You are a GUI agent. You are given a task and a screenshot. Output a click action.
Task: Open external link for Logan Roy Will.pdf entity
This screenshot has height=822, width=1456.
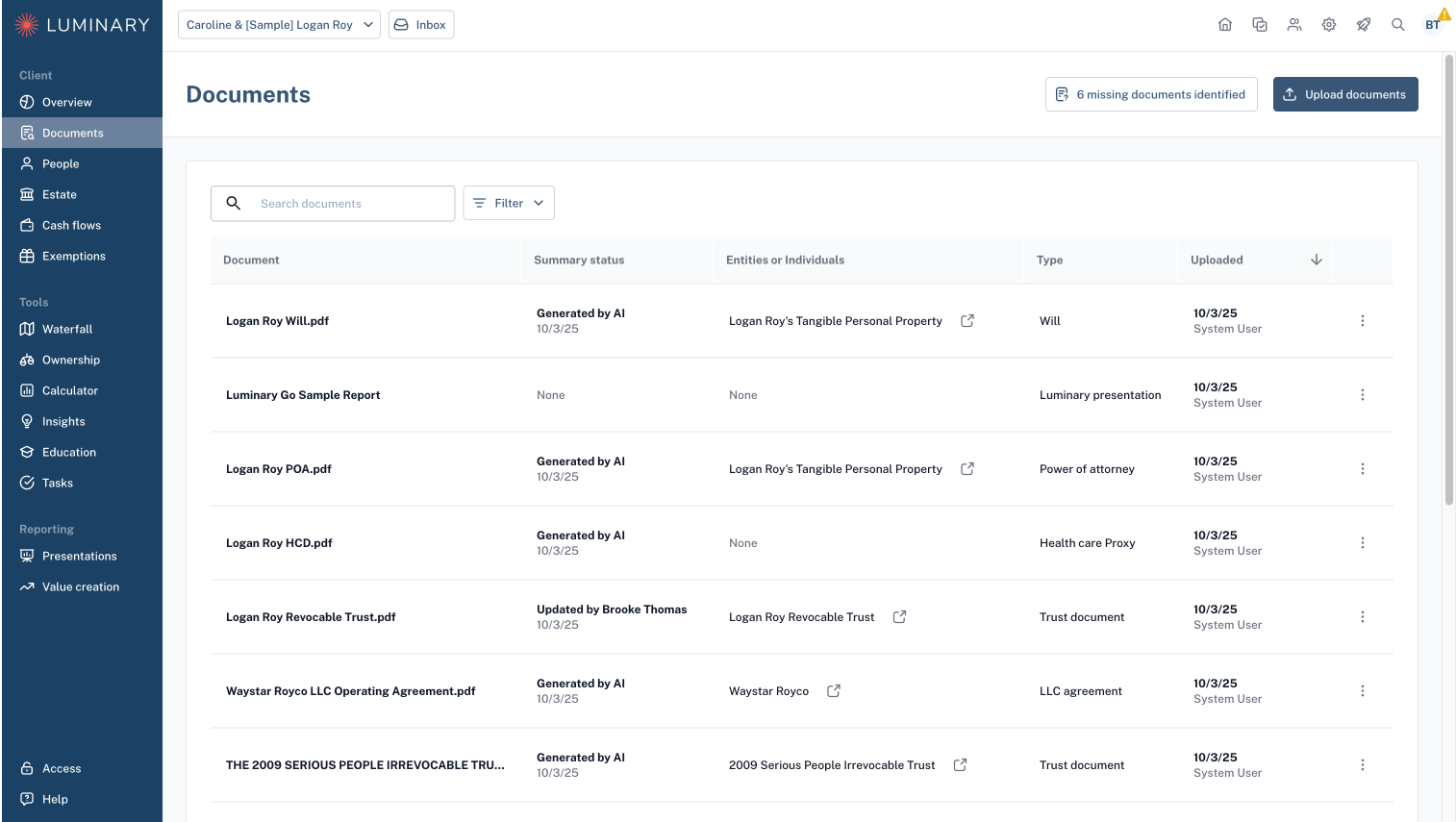pos(967,321)
